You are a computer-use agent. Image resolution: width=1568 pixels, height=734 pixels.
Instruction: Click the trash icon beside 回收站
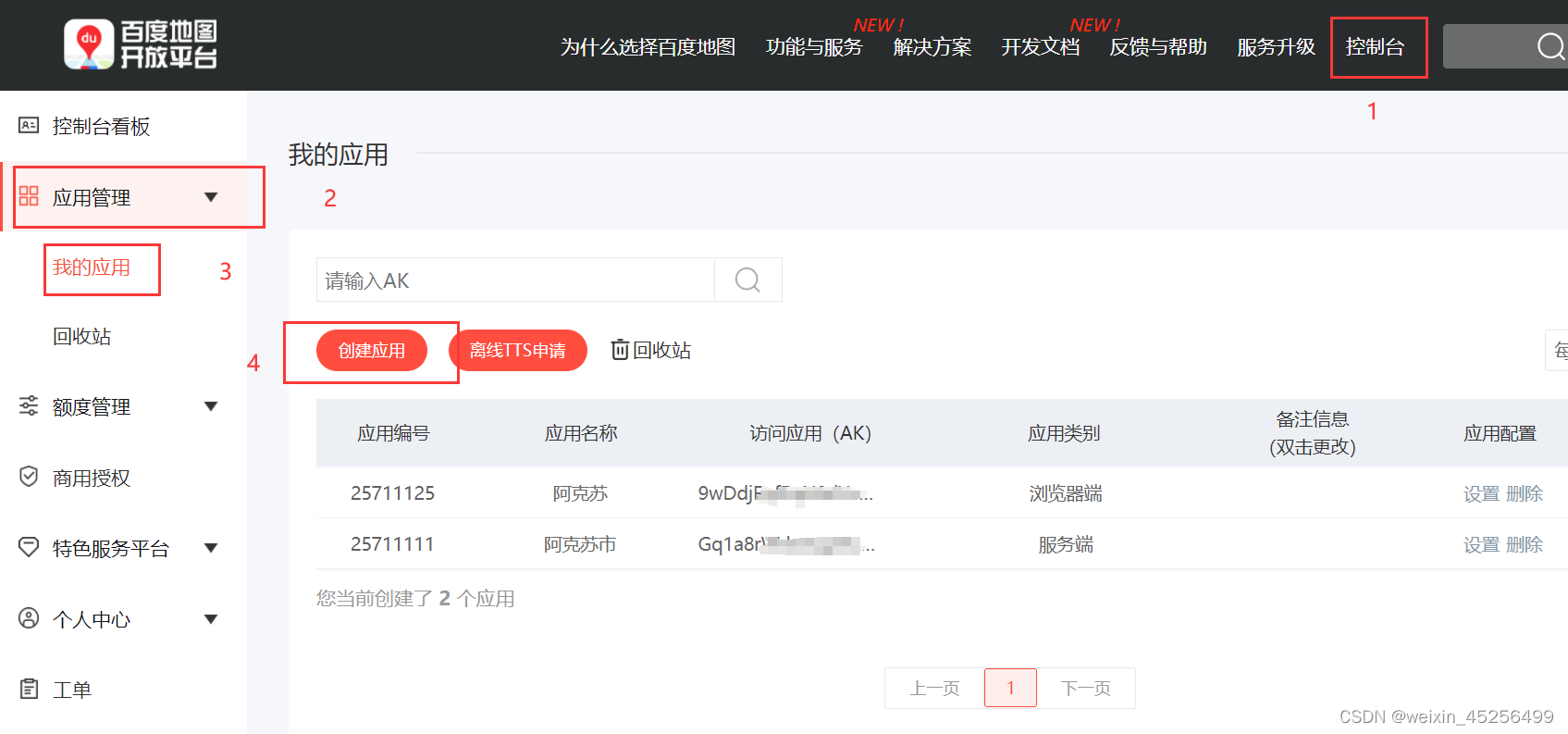pos(620,350)
